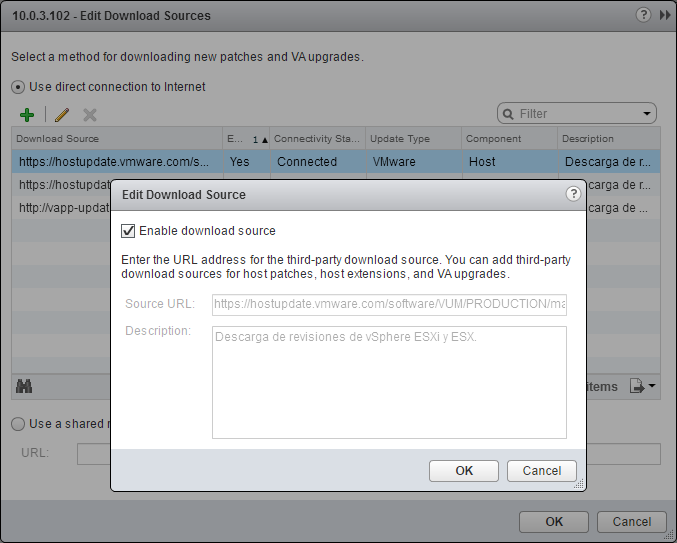The image size is (677, 543).
Task: Sort the table by the Update Type column
Action: [x=412, y=139]
